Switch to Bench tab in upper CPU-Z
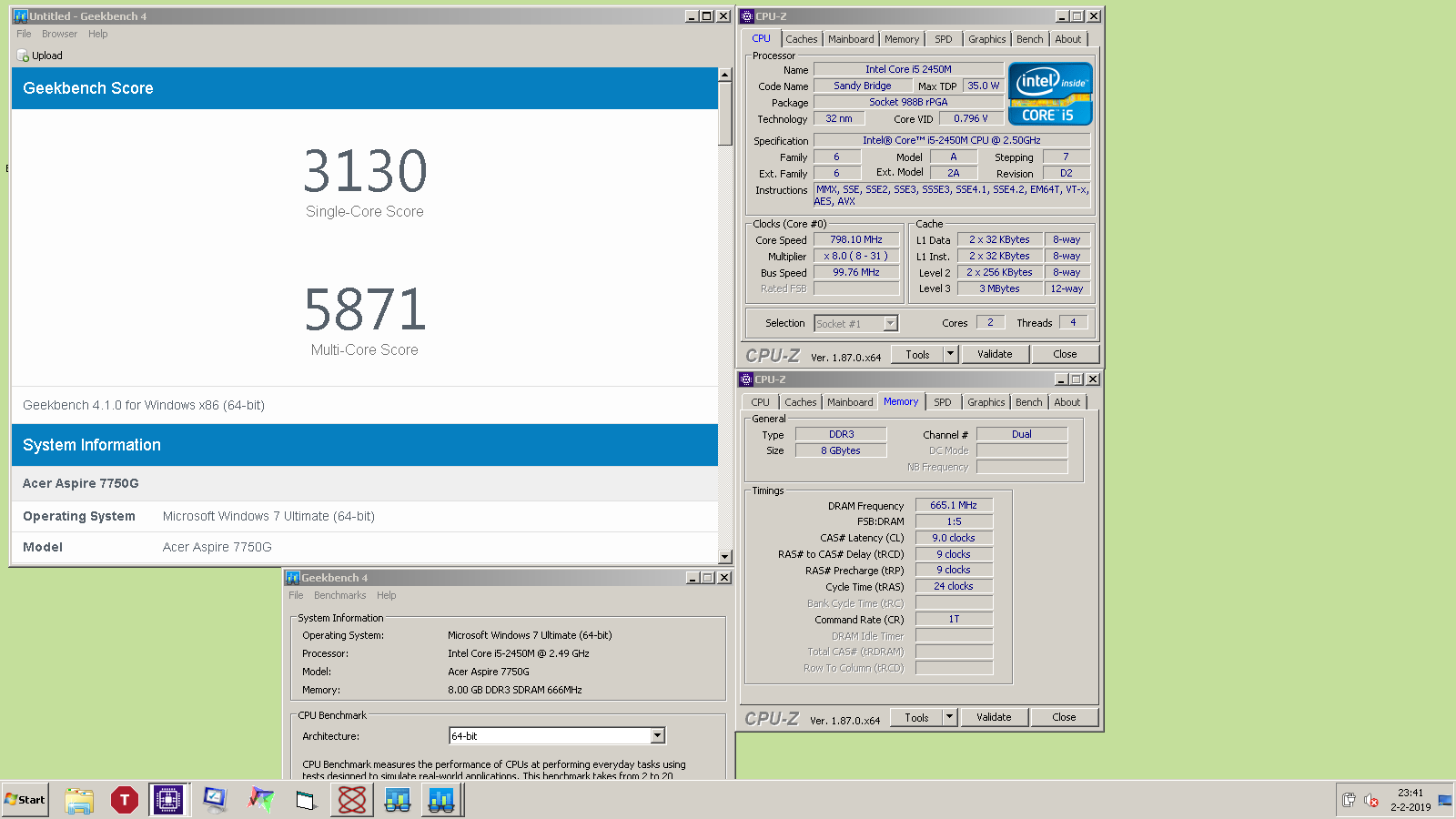The width and height of the screenshot is (1456, 819). coord(1030,39)
